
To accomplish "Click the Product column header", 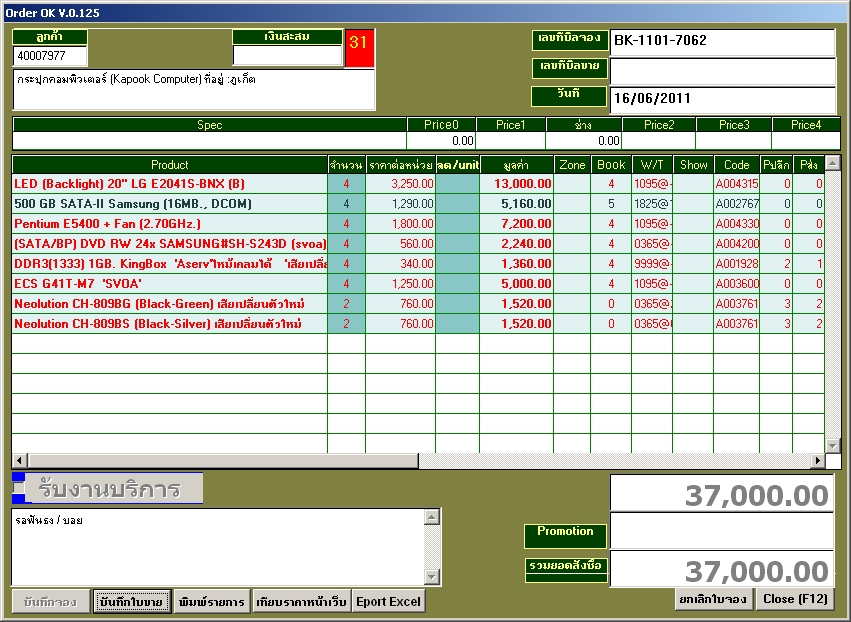I will tap(170, 164).
